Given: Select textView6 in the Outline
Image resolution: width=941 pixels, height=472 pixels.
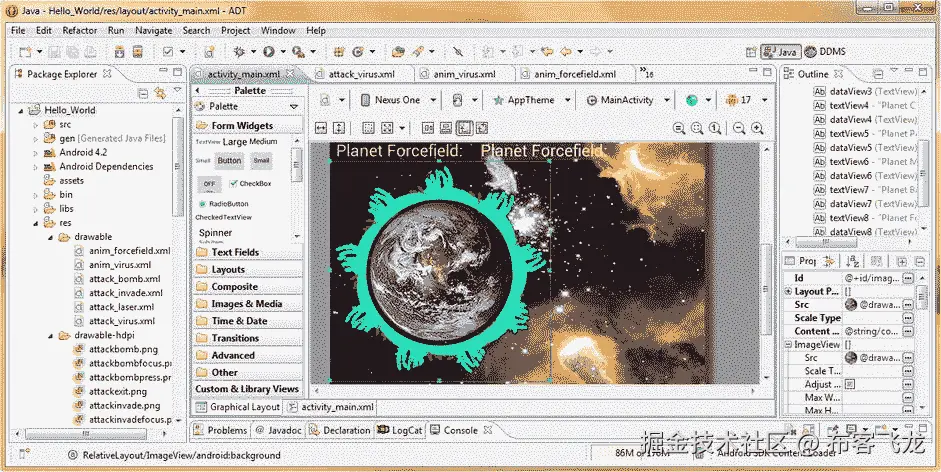Looking at the screenshot, I should click(x=865, y=162).
